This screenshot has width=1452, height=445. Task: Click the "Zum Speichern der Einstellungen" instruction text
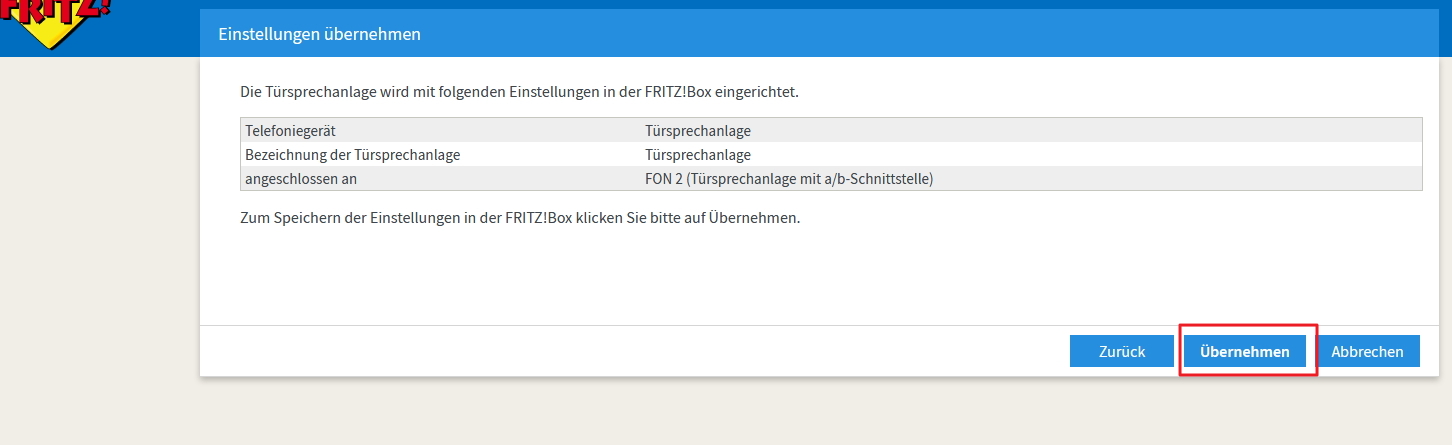pyautogui.click(x=520, y=217)
